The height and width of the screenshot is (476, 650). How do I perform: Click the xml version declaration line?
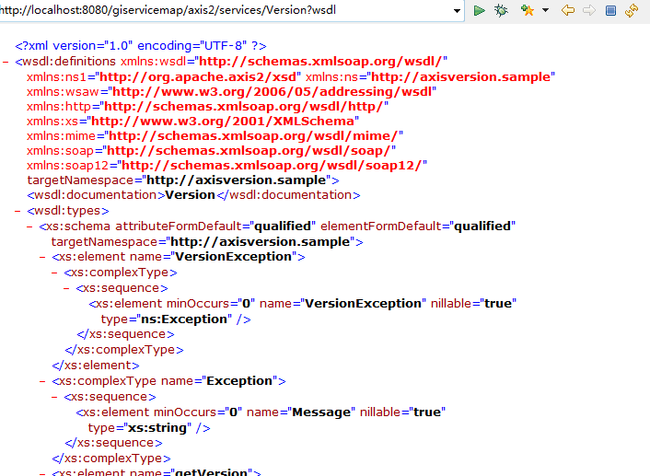tap(141, 46)
